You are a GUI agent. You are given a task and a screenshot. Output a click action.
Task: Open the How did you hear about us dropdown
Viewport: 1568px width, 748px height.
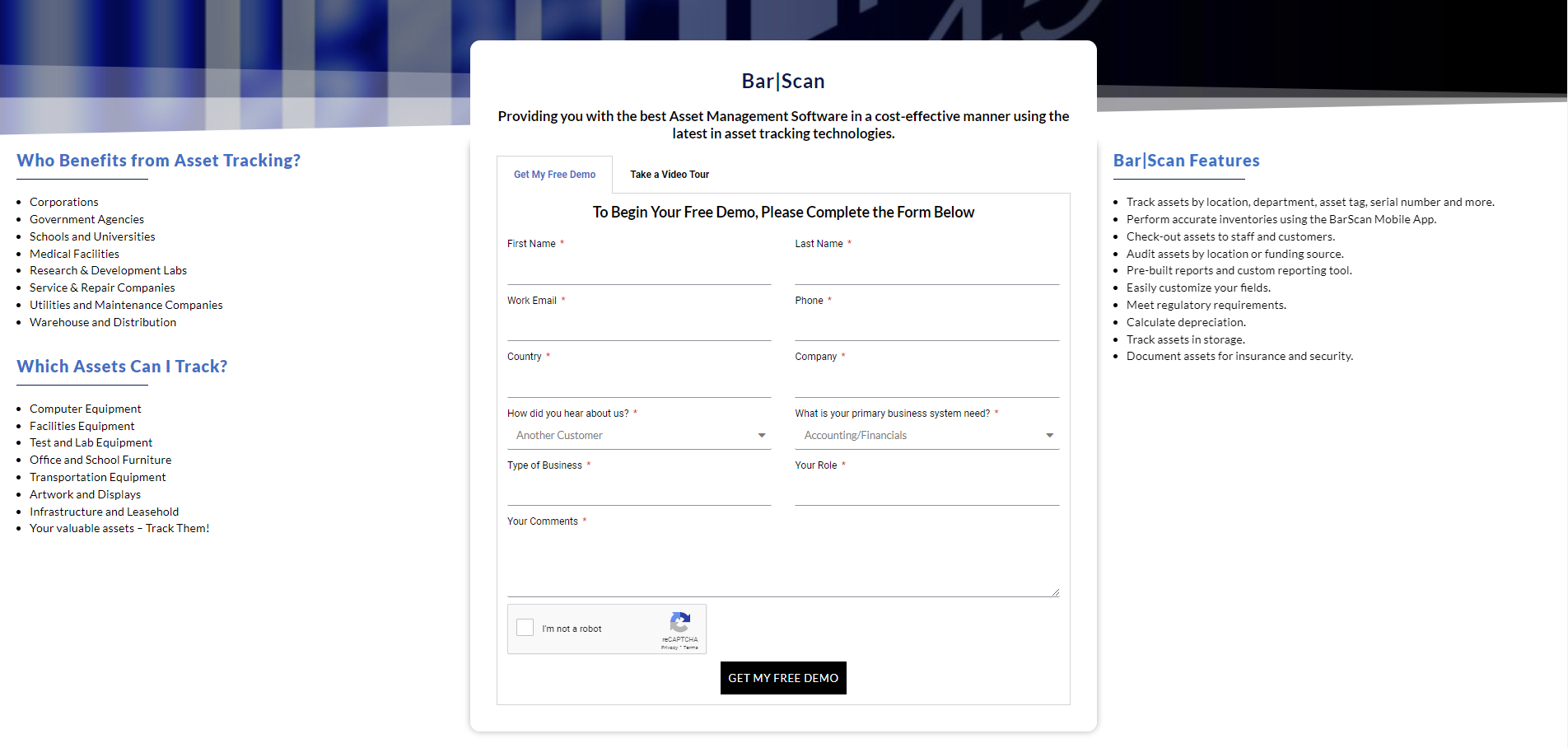639,435
